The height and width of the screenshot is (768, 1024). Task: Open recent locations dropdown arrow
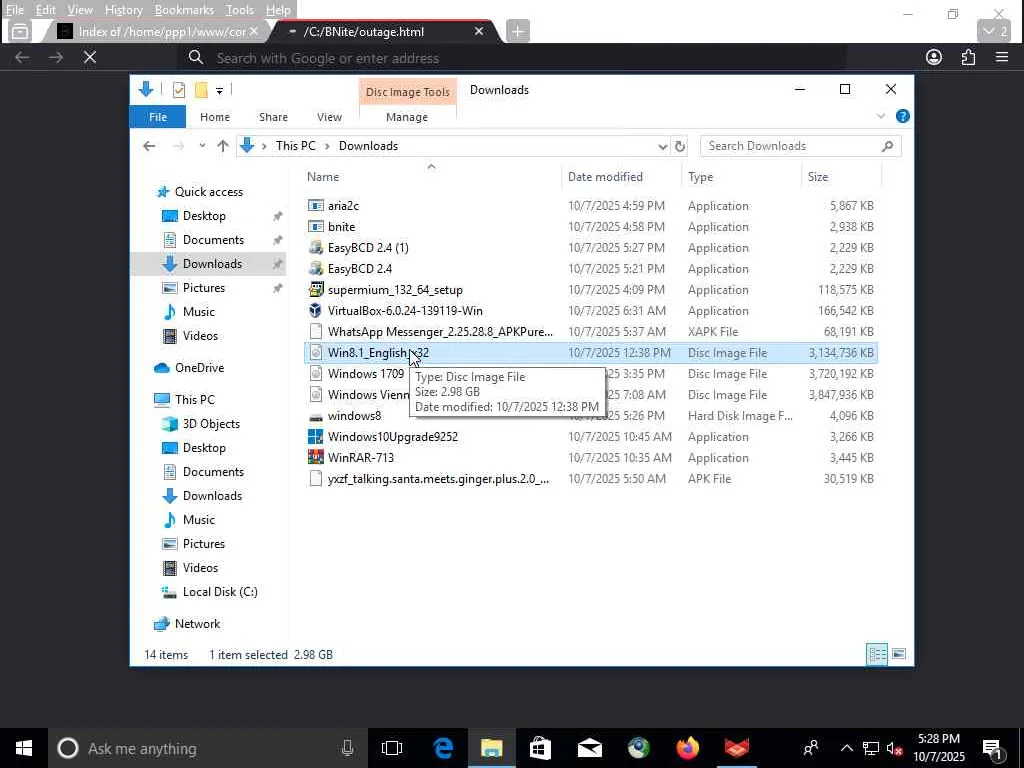coord(202,146)
